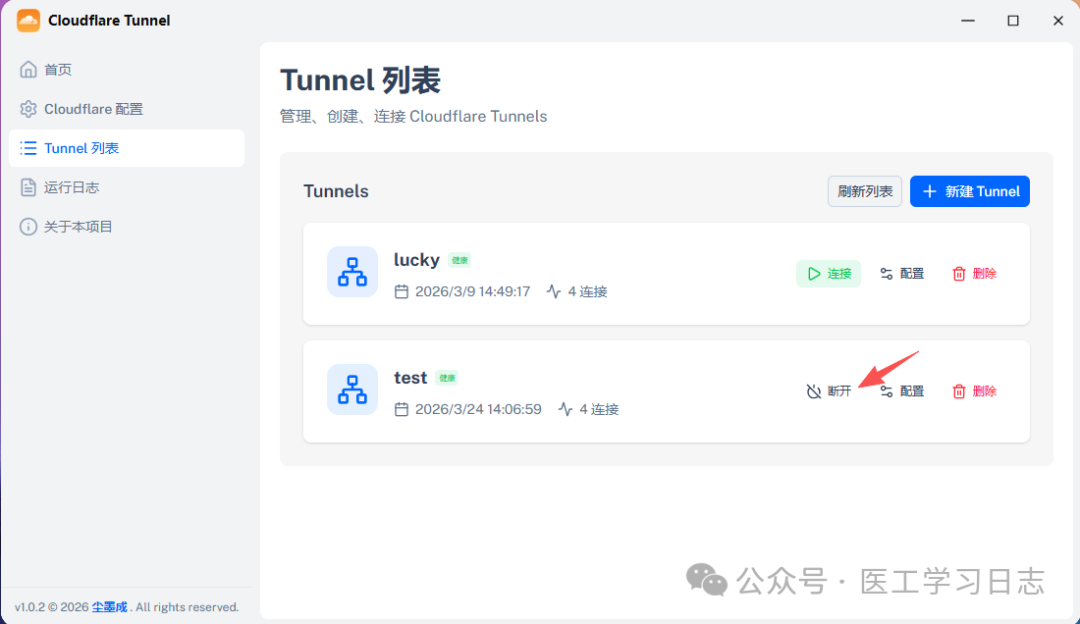The image size is (1080, 624).
Task: Click the gear icon on test's 配置 action
Action: point(887,391)
